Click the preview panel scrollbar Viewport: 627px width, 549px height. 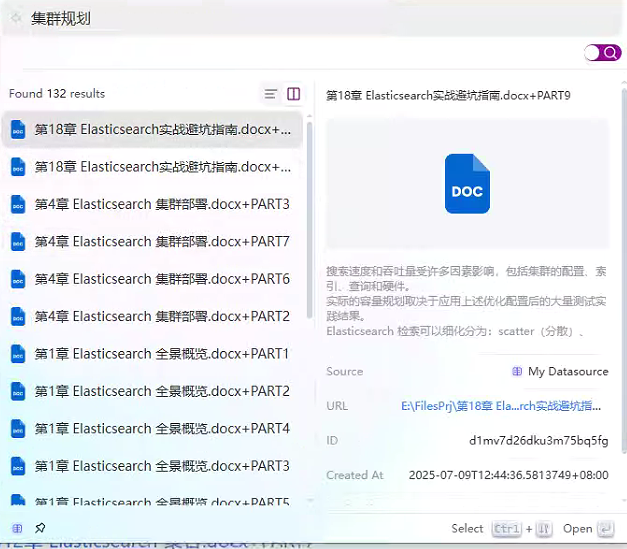624,272
